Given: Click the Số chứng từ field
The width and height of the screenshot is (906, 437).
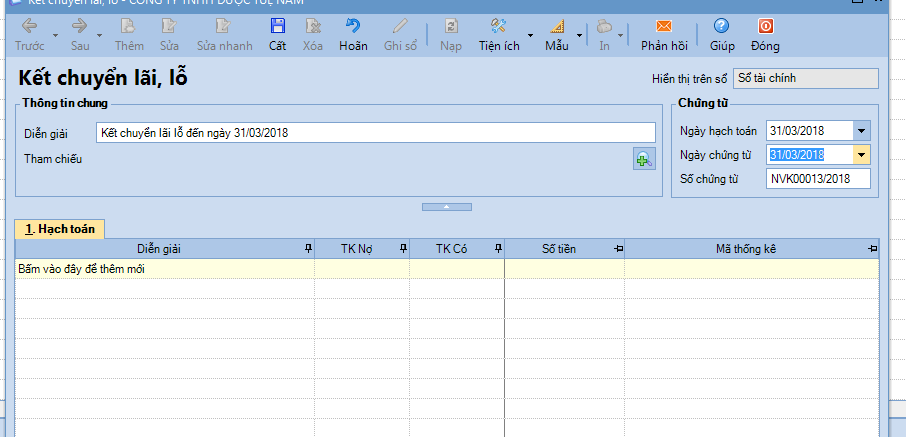Looking at the screenshot, I should click(818, 179).
